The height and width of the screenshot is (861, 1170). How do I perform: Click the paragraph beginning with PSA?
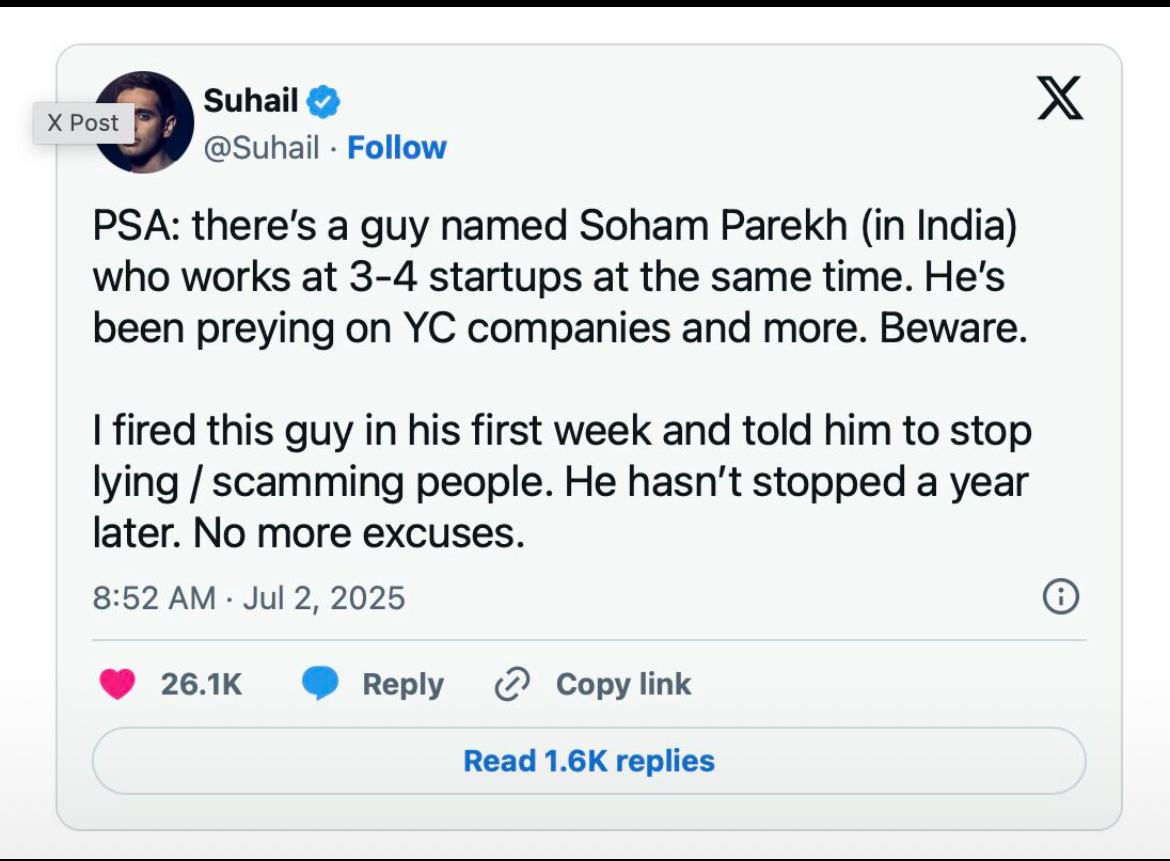560,277
